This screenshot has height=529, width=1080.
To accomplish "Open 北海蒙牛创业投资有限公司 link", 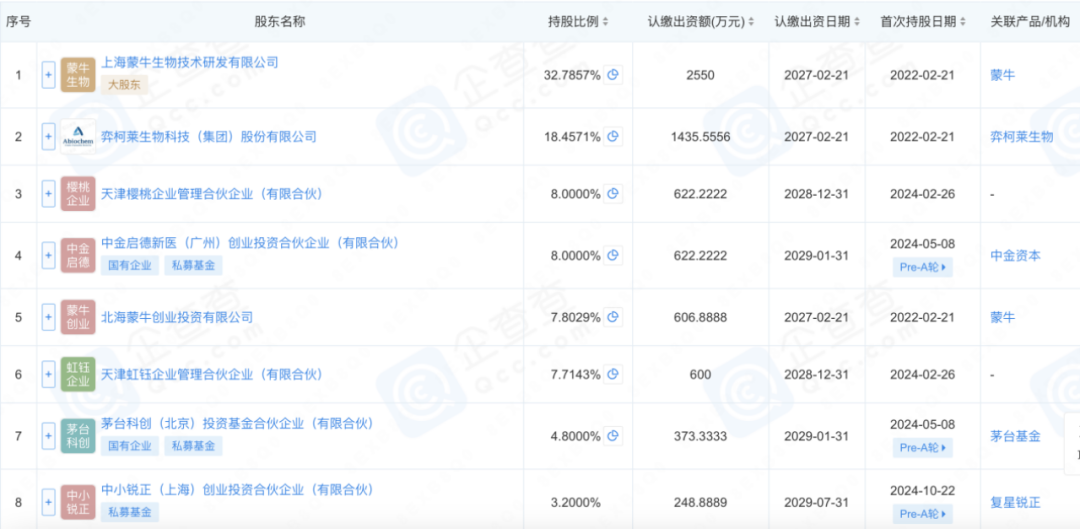I will (x=177, y=317).
